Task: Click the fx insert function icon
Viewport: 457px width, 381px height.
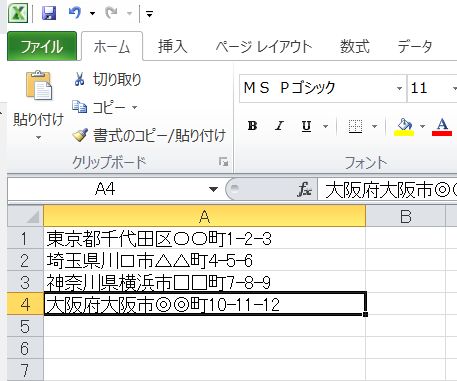Action: [305, 189]
